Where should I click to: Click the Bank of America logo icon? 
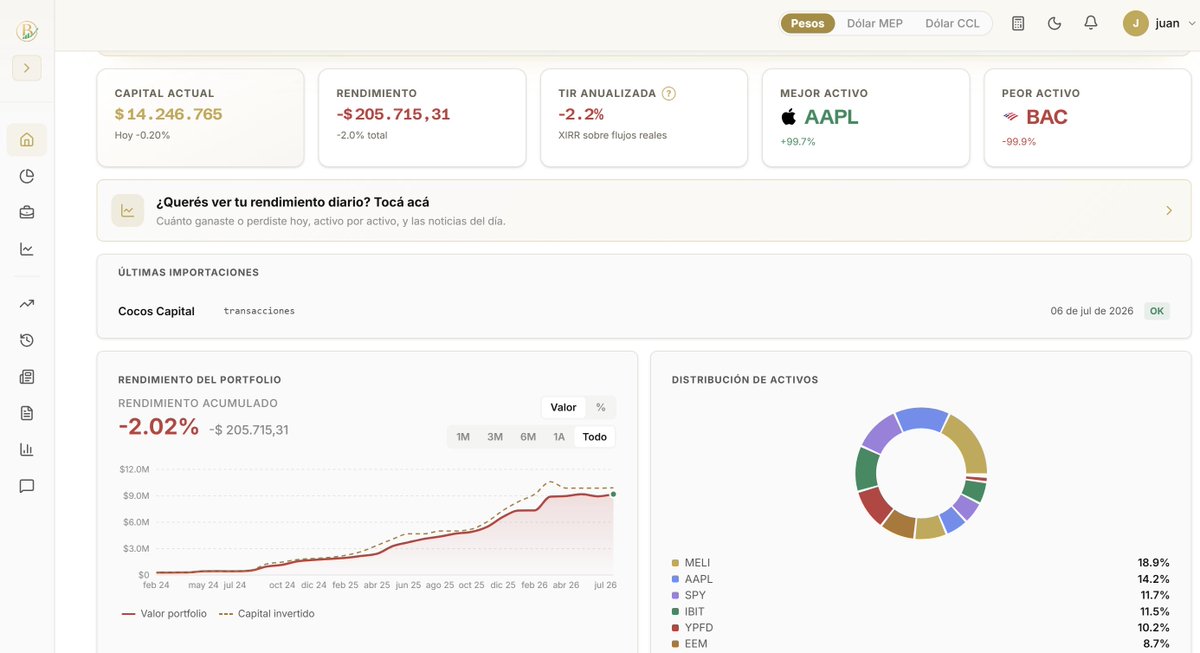pos(1010,117)
